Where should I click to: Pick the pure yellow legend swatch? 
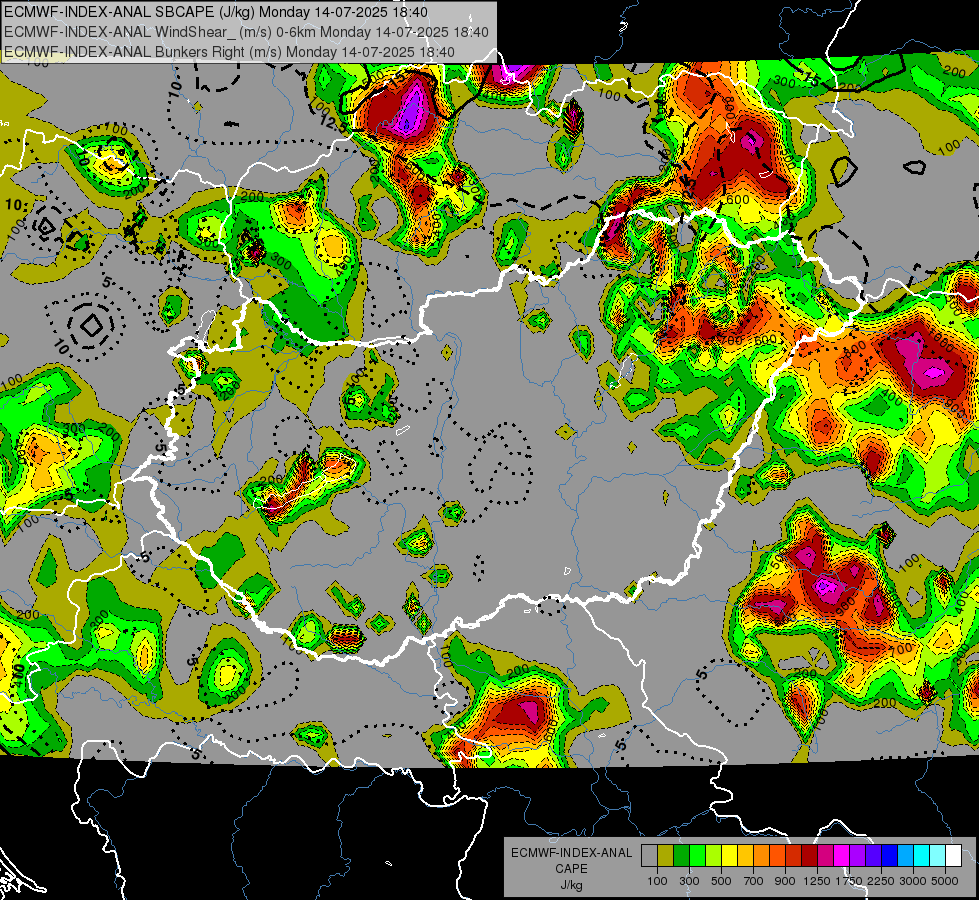point(729,856)
